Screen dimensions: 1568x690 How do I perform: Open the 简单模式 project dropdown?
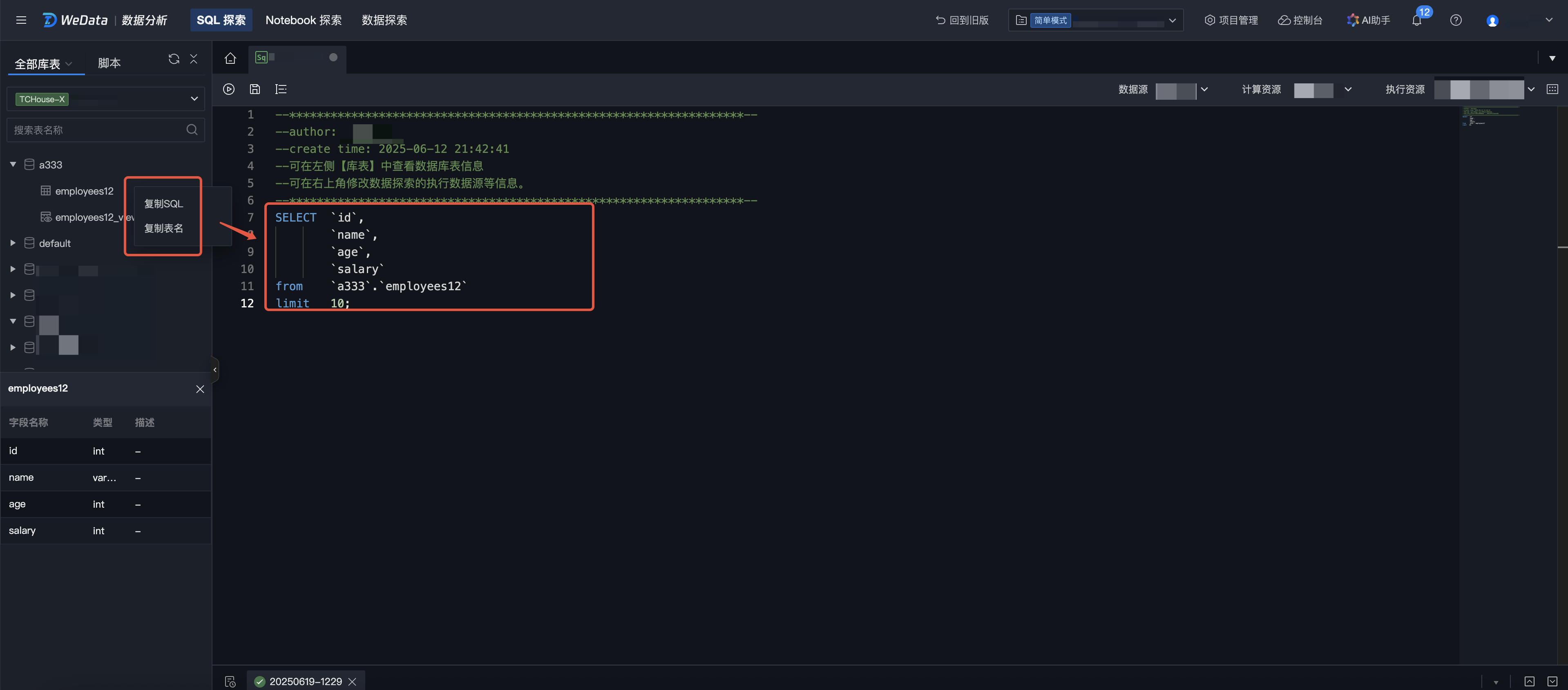(1173, 20)
